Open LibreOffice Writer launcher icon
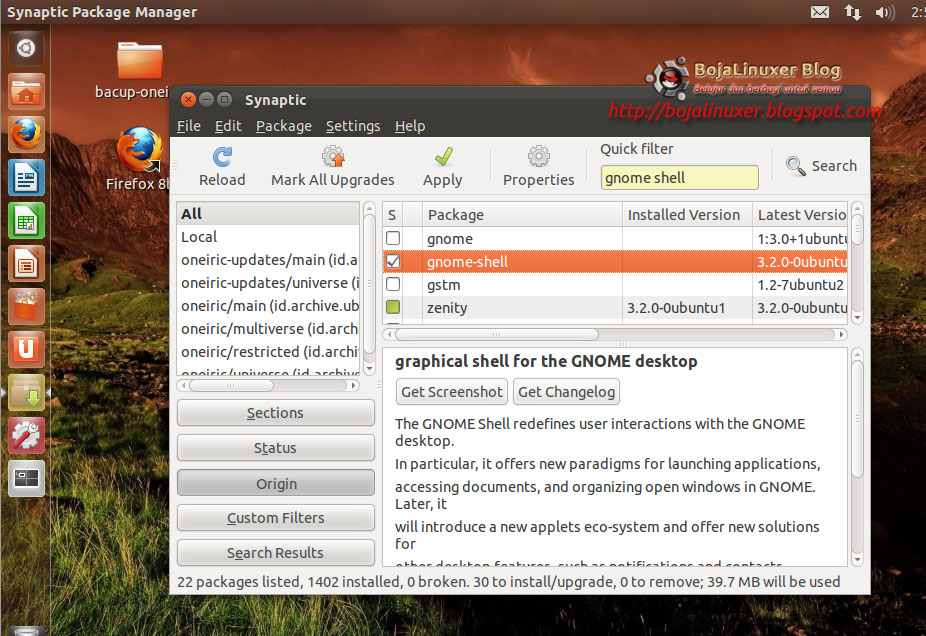 [x=26, y=178]
